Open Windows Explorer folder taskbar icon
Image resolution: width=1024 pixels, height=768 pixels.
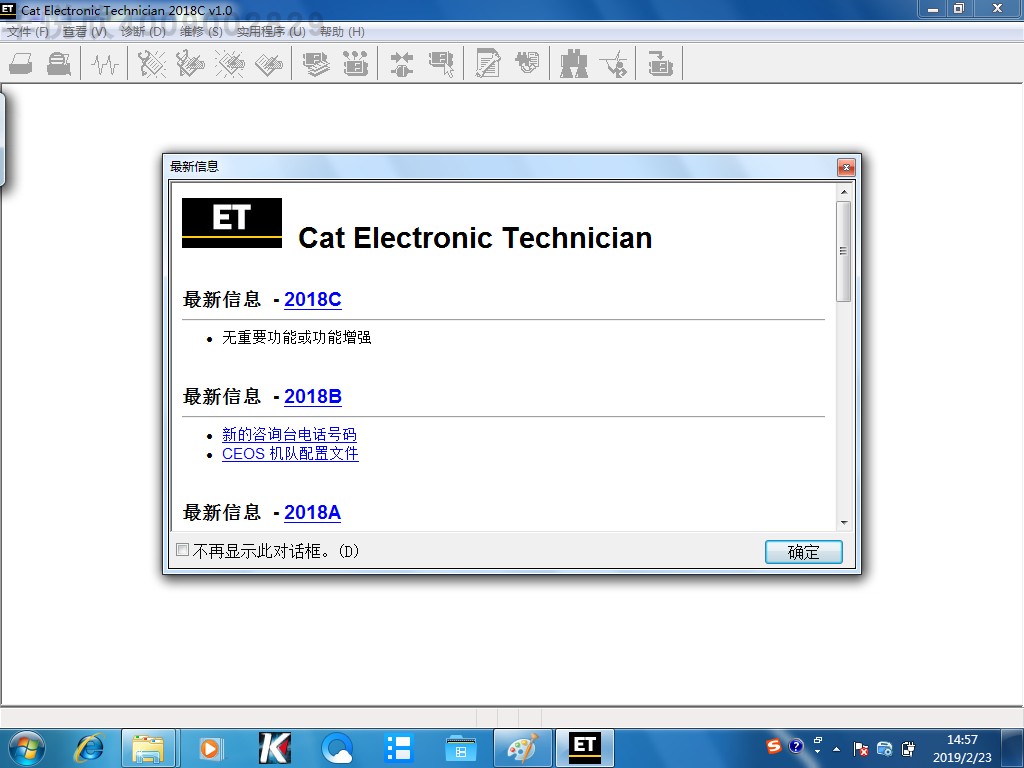tap(149, 748)
